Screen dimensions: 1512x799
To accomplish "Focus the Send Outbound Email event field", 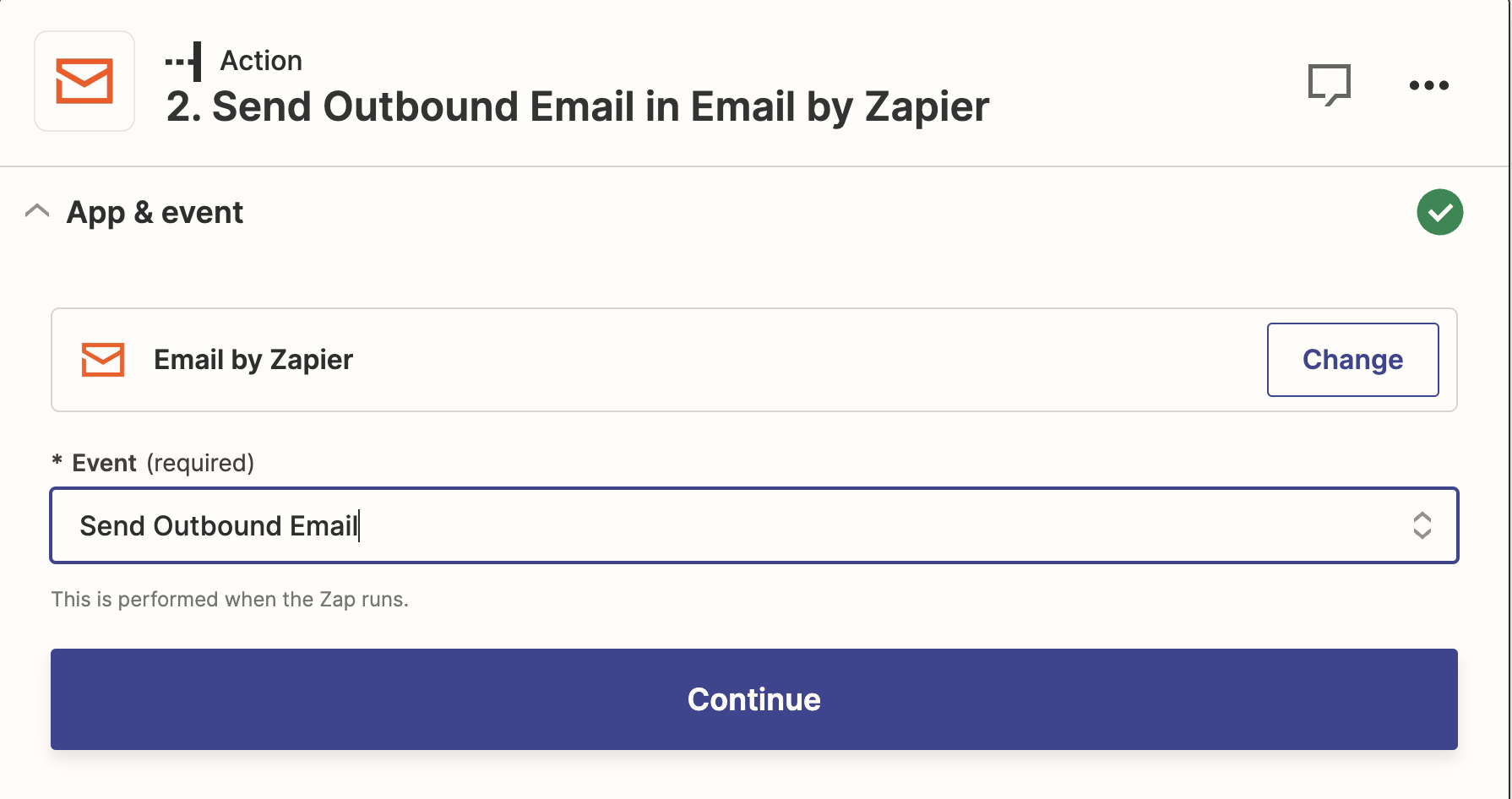I will coord(754,525).
